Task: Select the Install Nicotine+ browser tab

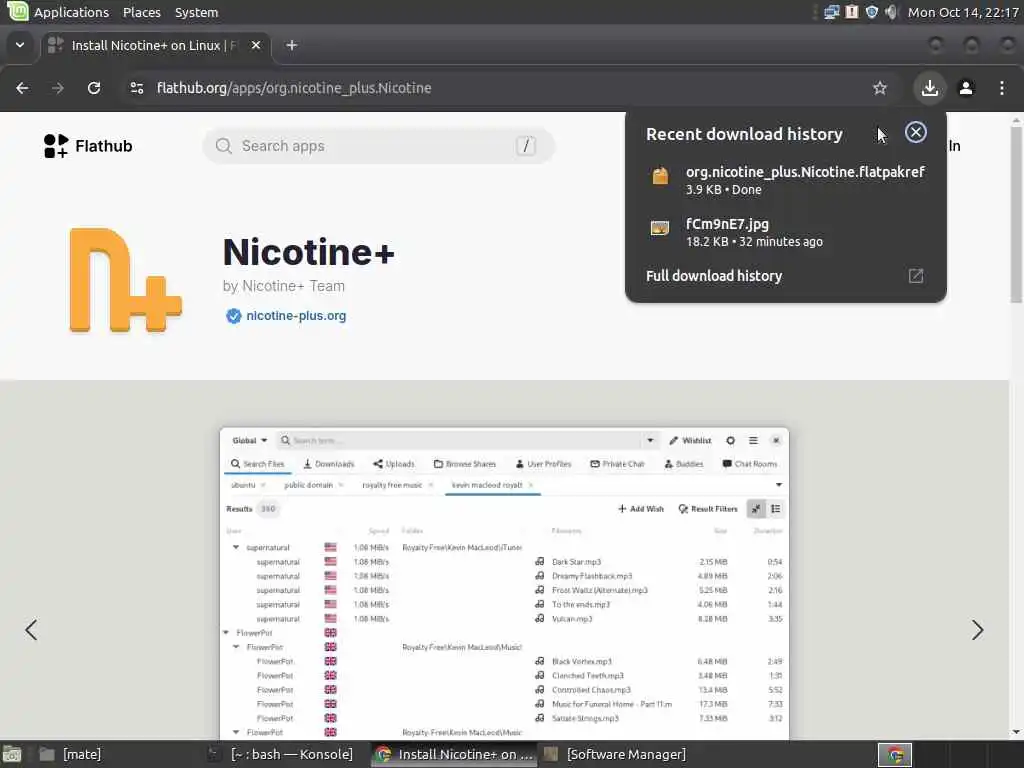Action: point(155,45)
